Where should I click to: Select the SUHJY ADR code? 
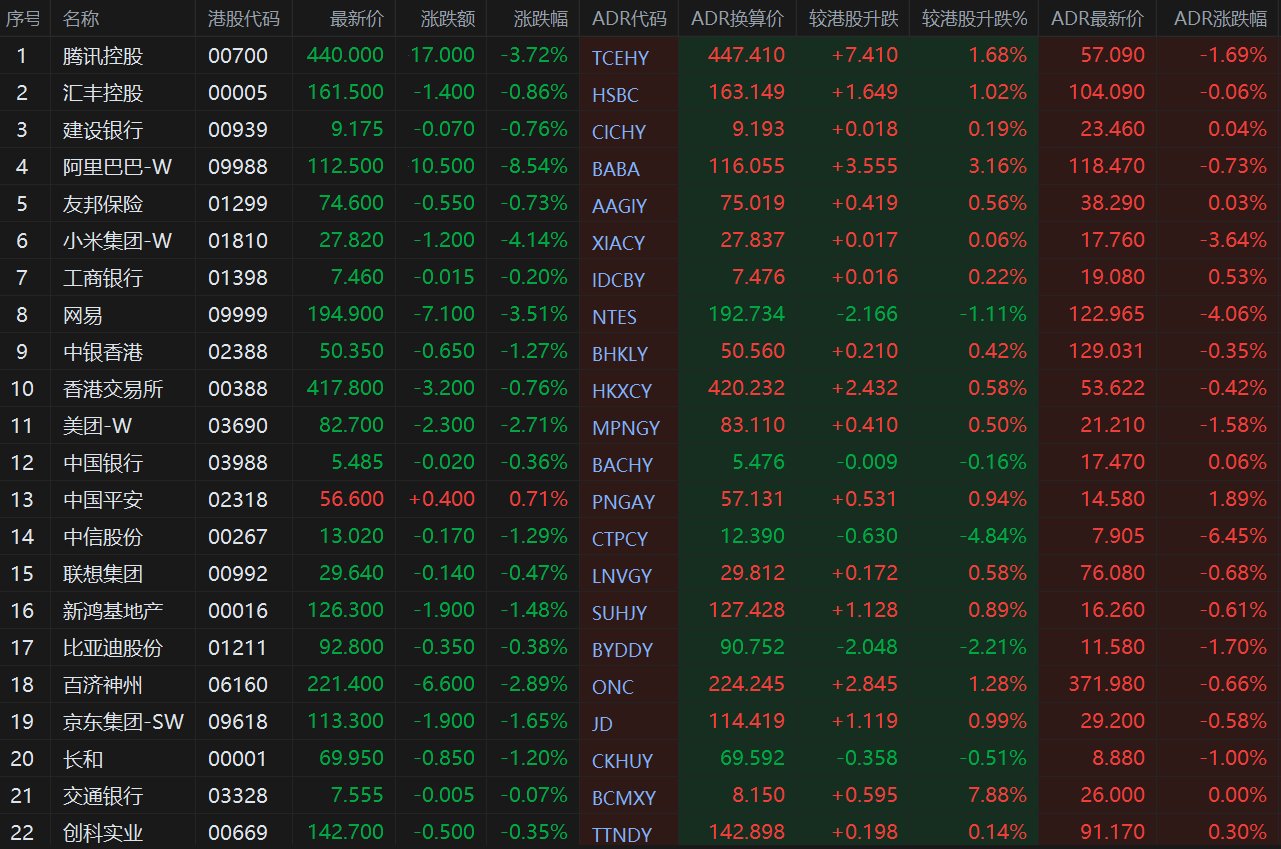620,613
